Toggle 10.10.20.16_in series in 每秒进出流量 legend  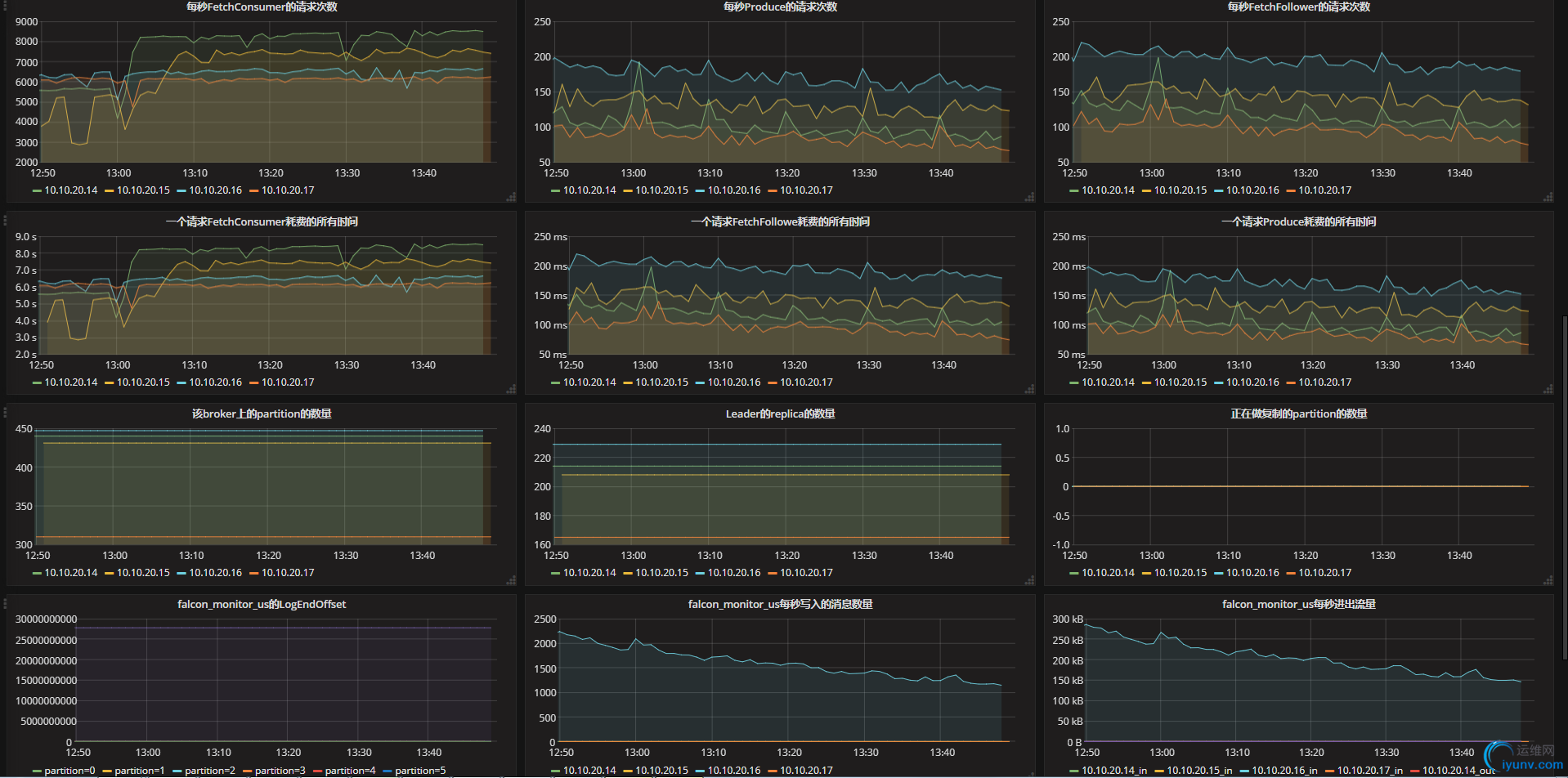coord(1284,771)
